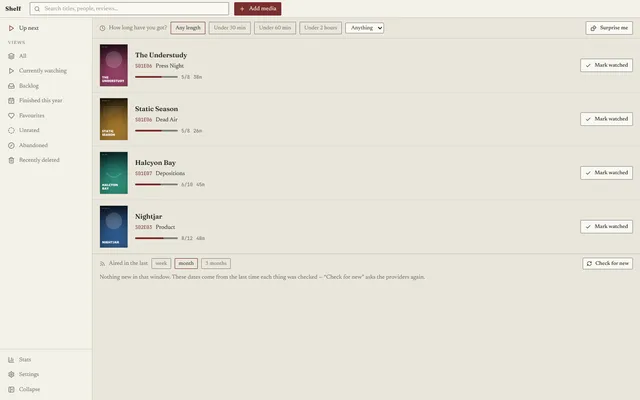
Task: Click the search titles input field
Action: tap(129, 9)
